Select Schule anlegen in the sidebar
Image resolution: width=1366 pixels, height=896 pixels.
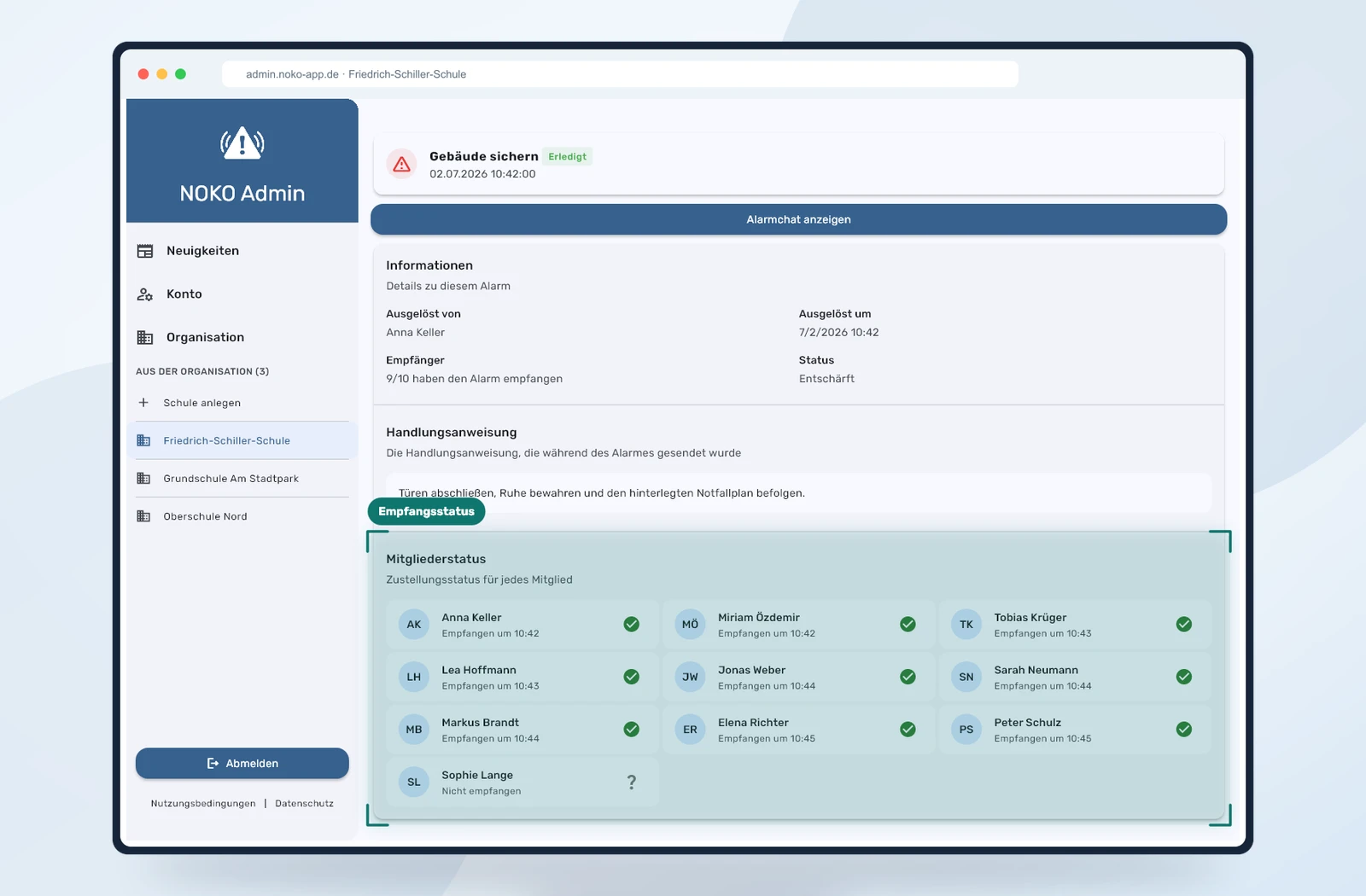click(242, 403)
